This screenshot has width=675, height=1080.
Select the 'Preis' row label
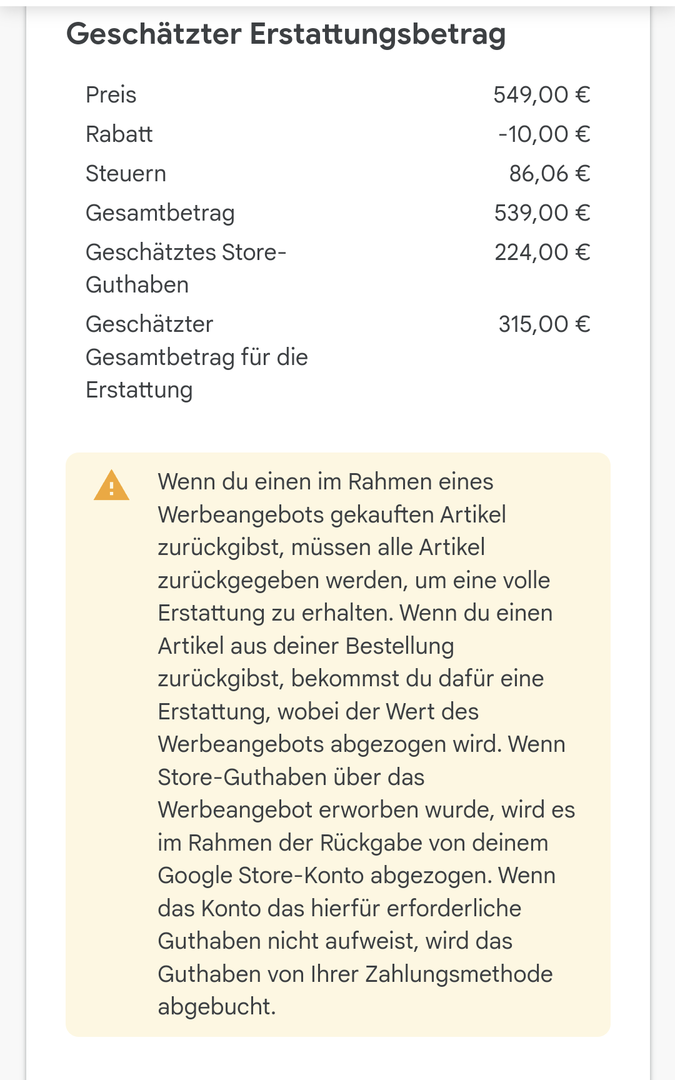[111, 95]
